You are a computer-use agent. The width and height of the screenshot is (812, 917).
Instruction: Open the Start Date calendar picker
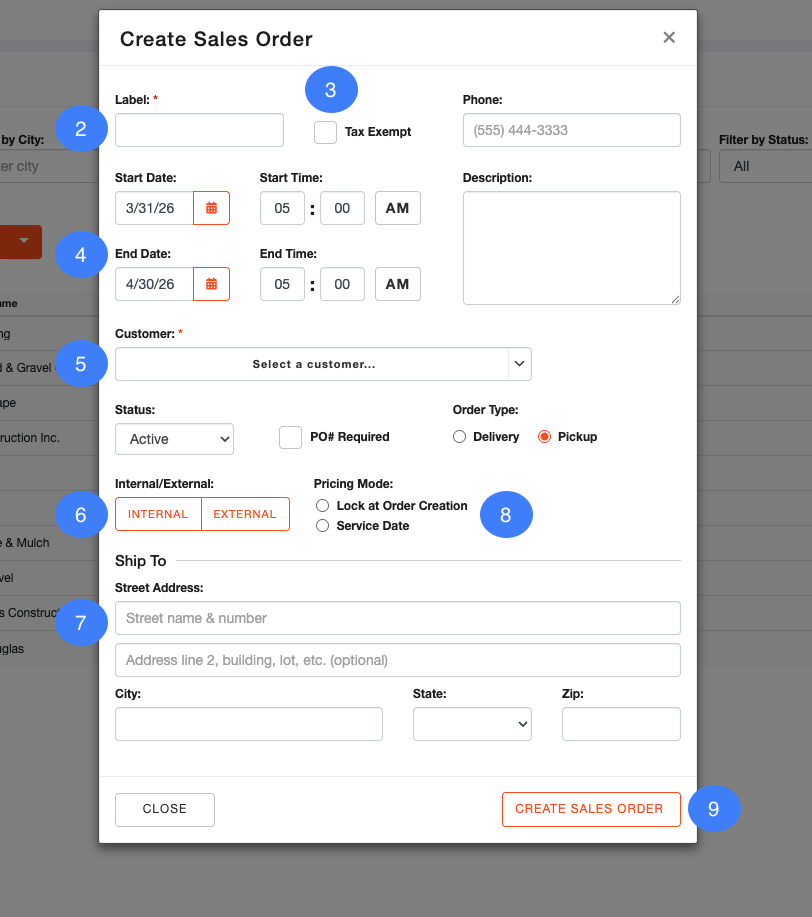pyautogui.click(x=211, y=208)
